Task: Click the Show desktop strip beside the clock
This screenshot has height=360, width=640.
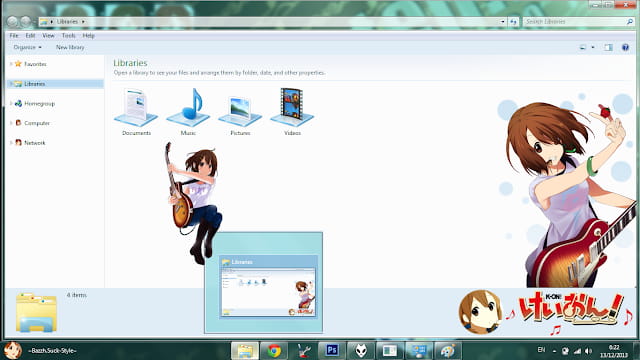Action: point(636,351)
